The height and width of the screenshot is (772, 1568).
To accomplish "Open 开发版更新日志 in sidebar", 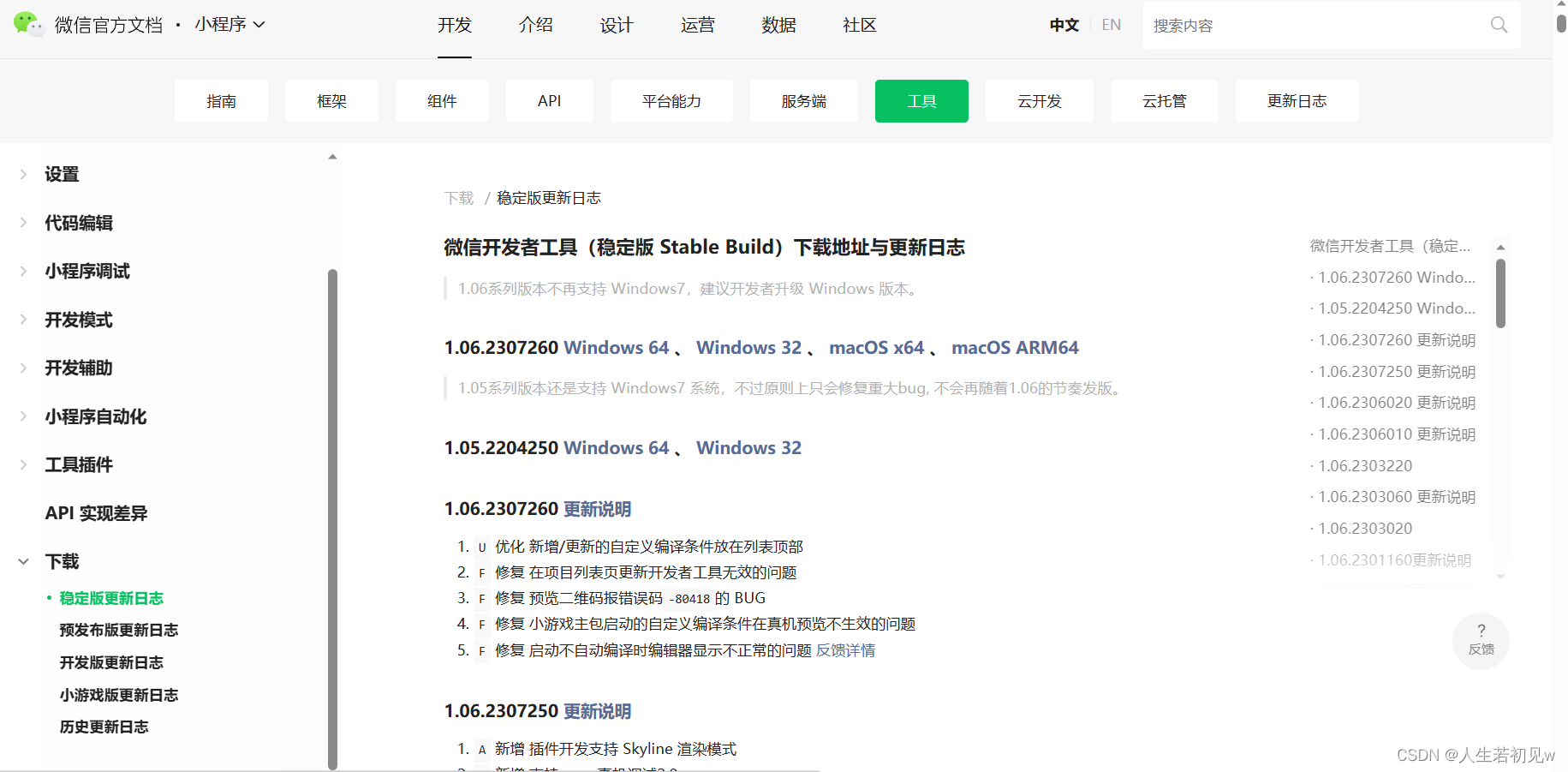I will click(111, 662).
